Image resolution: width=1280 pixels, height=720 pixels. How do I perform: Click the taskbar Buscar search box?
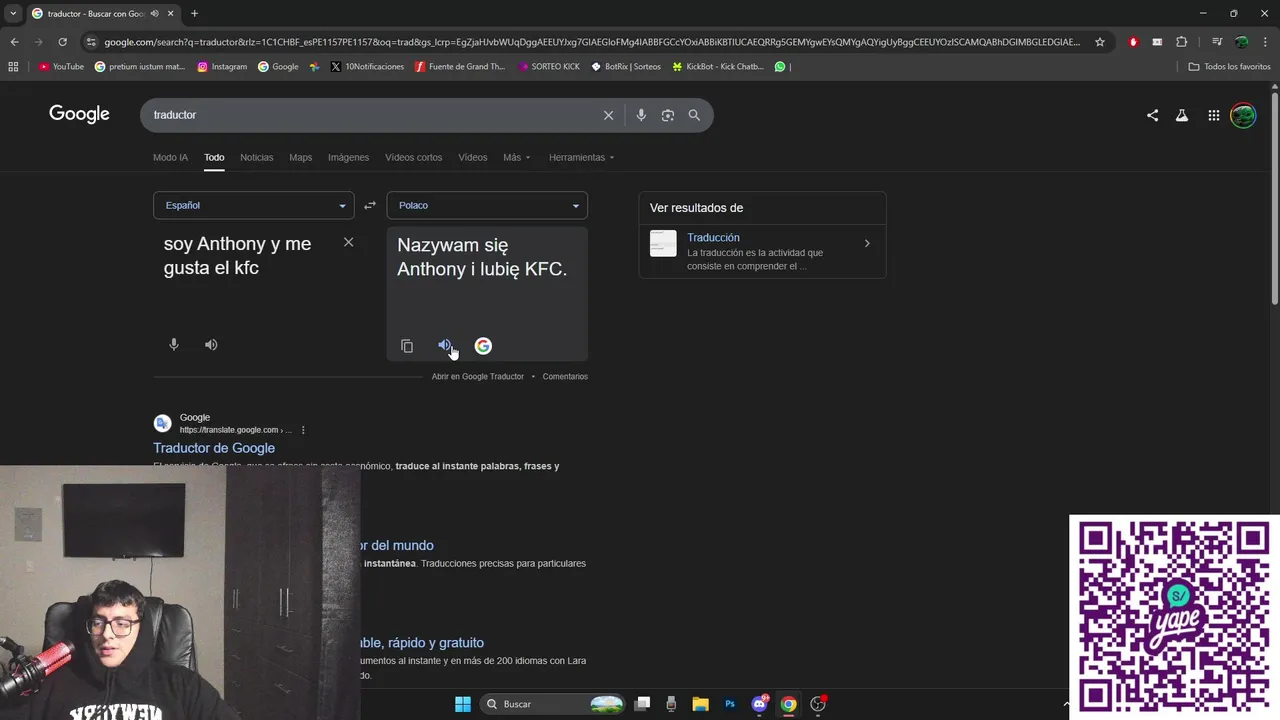(x=553, y=704)
